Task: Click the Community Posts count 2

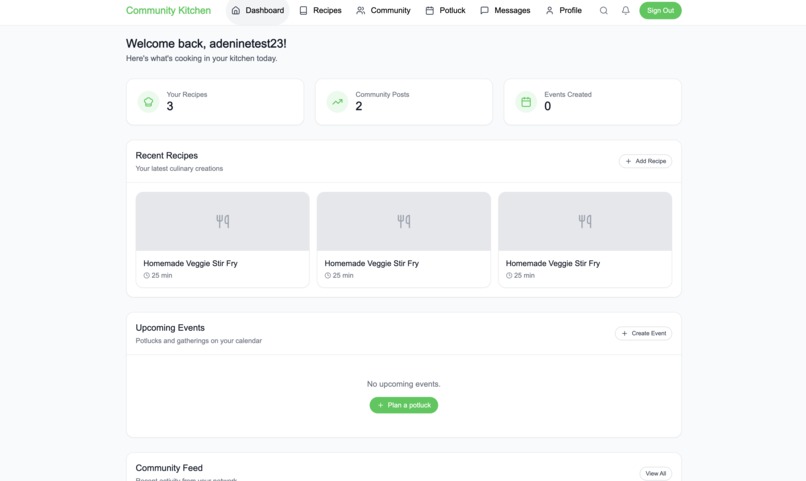Action: click(x=359, y=106)
